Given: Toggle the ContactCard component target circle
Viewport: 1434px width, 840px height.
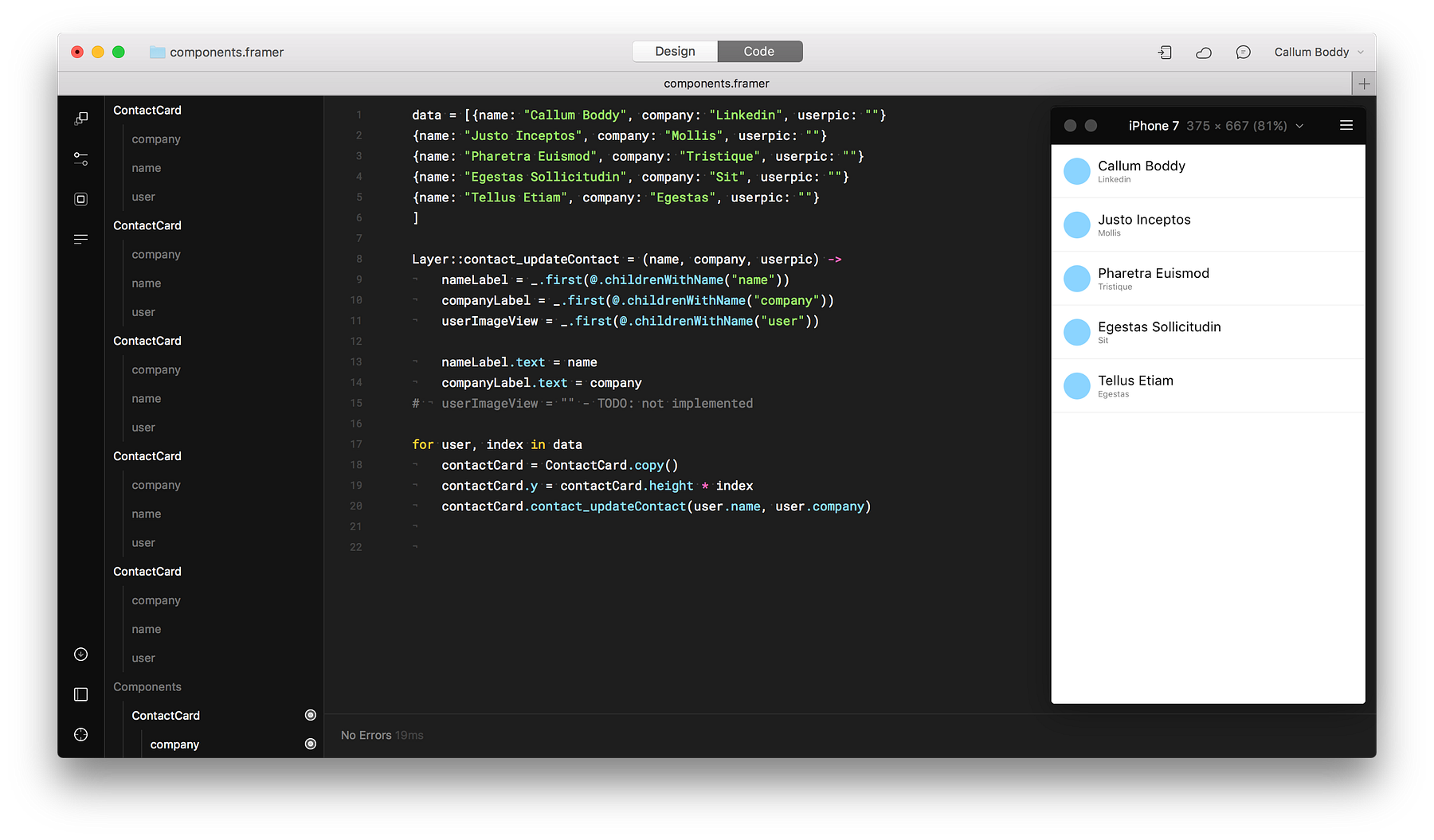Looking at the screenshot, I should pyautogui.click(x=311, y=715).
